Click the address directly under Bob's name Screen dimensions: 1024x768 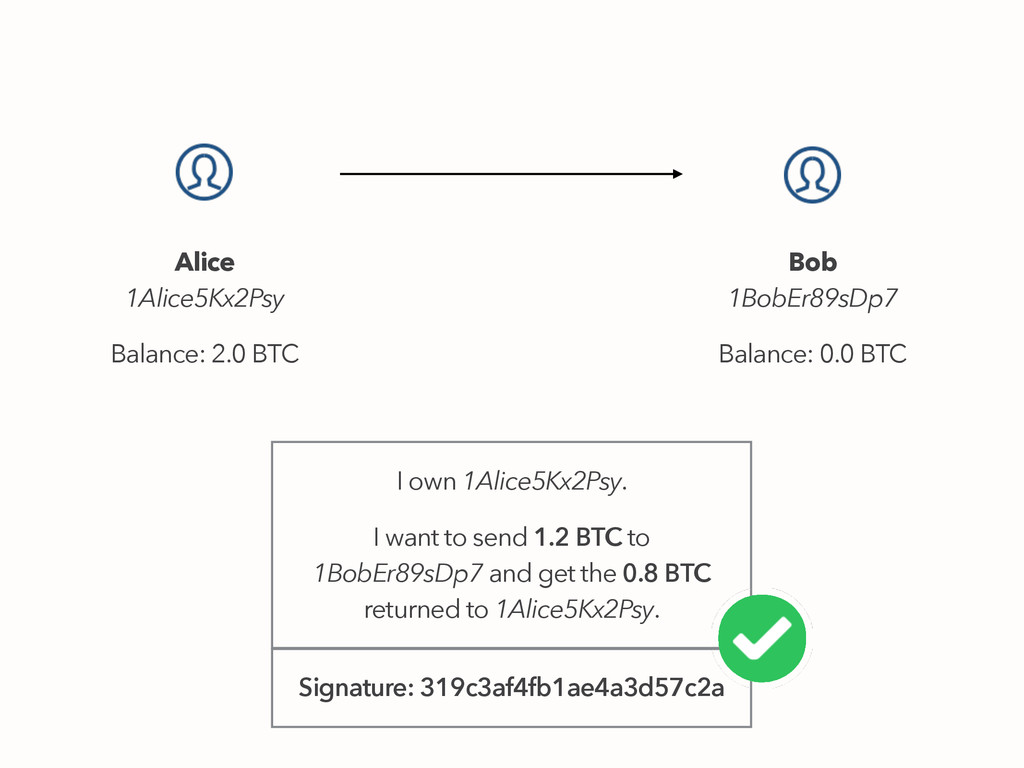click(x=812, y=298)
